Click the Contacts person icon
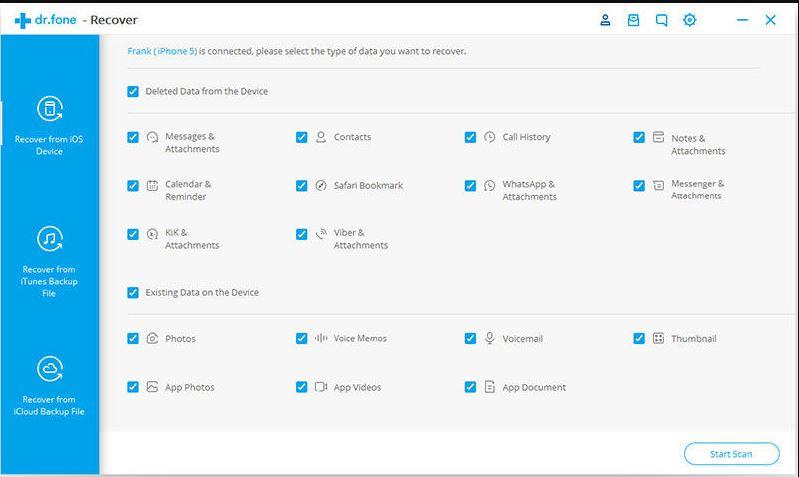The image size is (799, 477). click(x=321, y=137)
